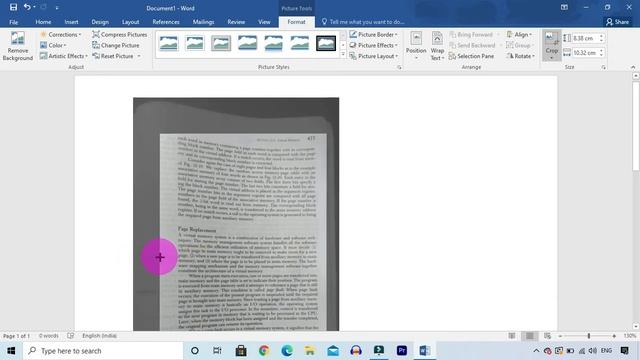The height and width of the screenshot is (360, 640).
Task: Switch to the Insert tab
Action: (71, 22)
